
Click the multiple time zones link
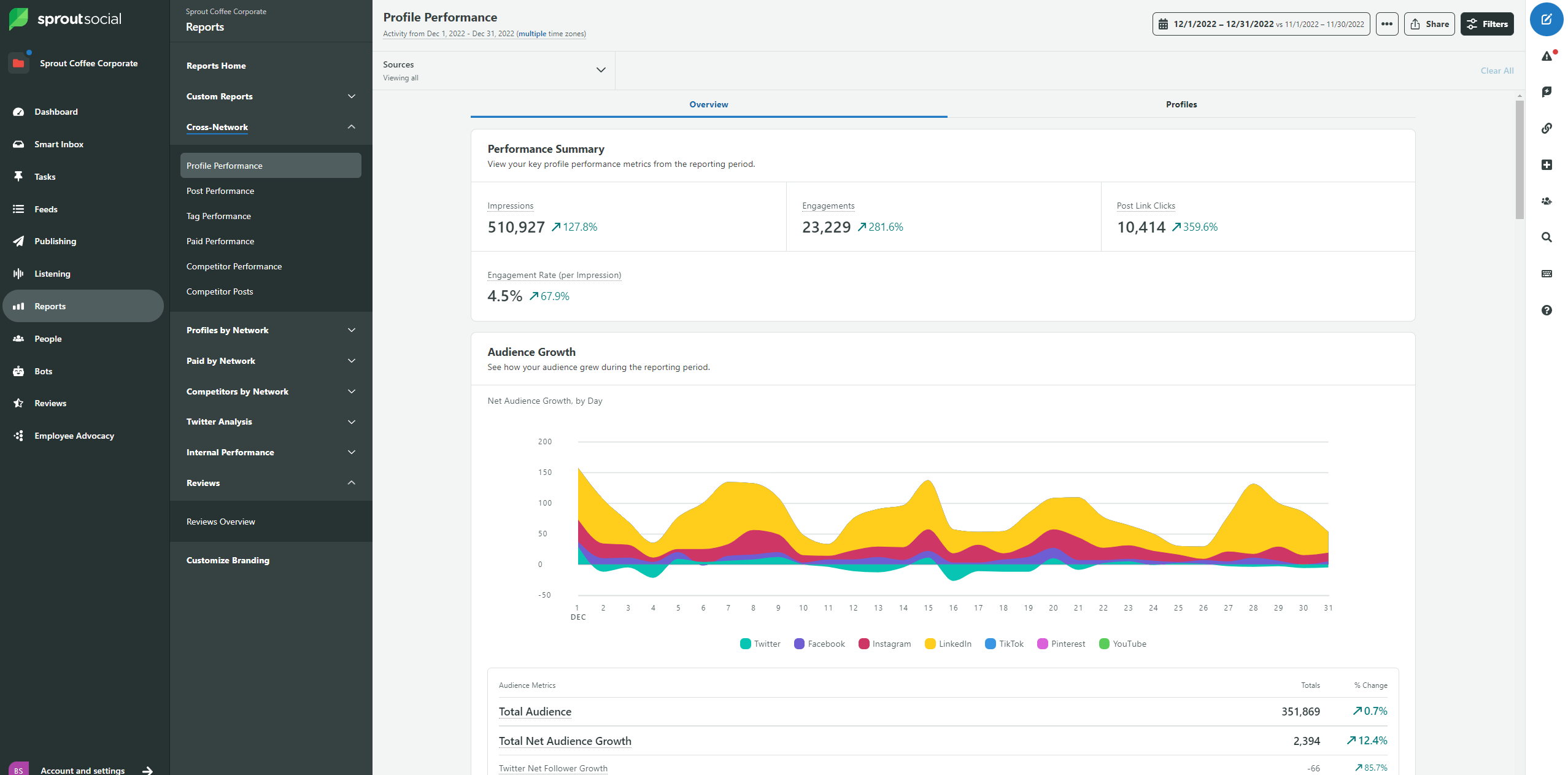[x=532, y=34]
